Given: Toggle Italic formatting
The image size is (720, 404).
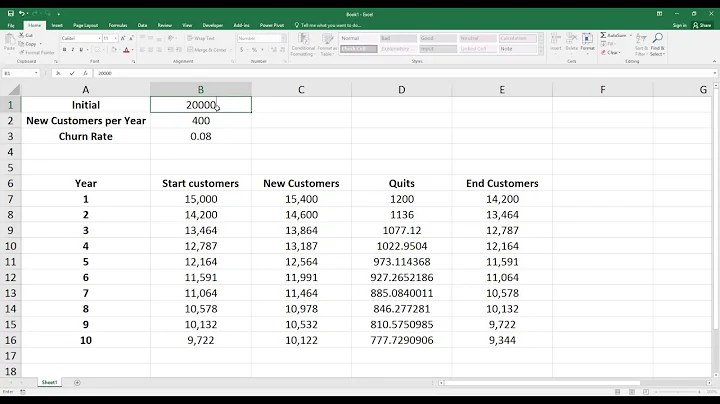Looking at the screenshot, I should click(x=73, y=50).
